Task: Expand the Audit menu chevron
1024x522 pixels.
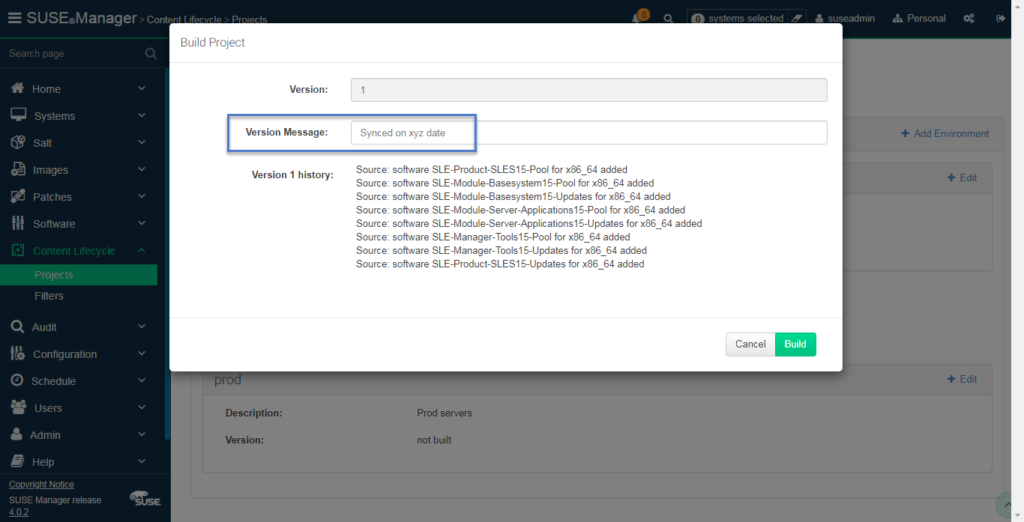Action: pos(142,327)
